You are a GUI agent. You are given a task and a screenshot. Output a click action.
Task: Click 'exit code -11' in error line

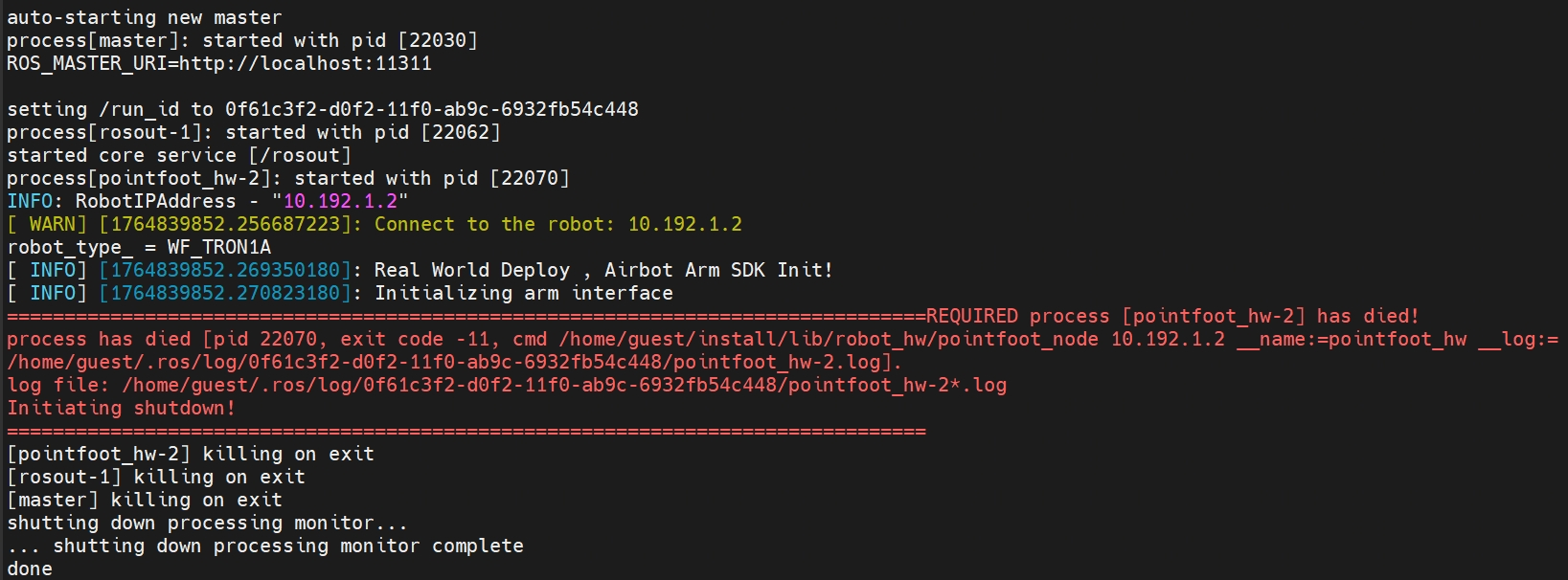coord(415,339)
